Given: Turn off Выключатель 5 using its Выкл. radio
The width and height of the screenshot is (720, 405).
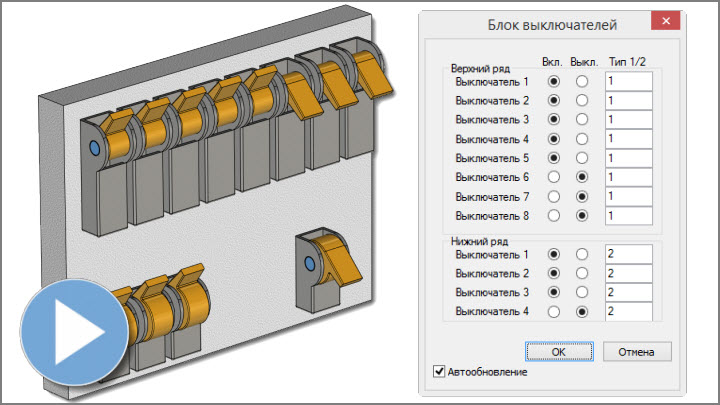Looking at the screenshot, I should pyautogui.click(x=583, y=158).
